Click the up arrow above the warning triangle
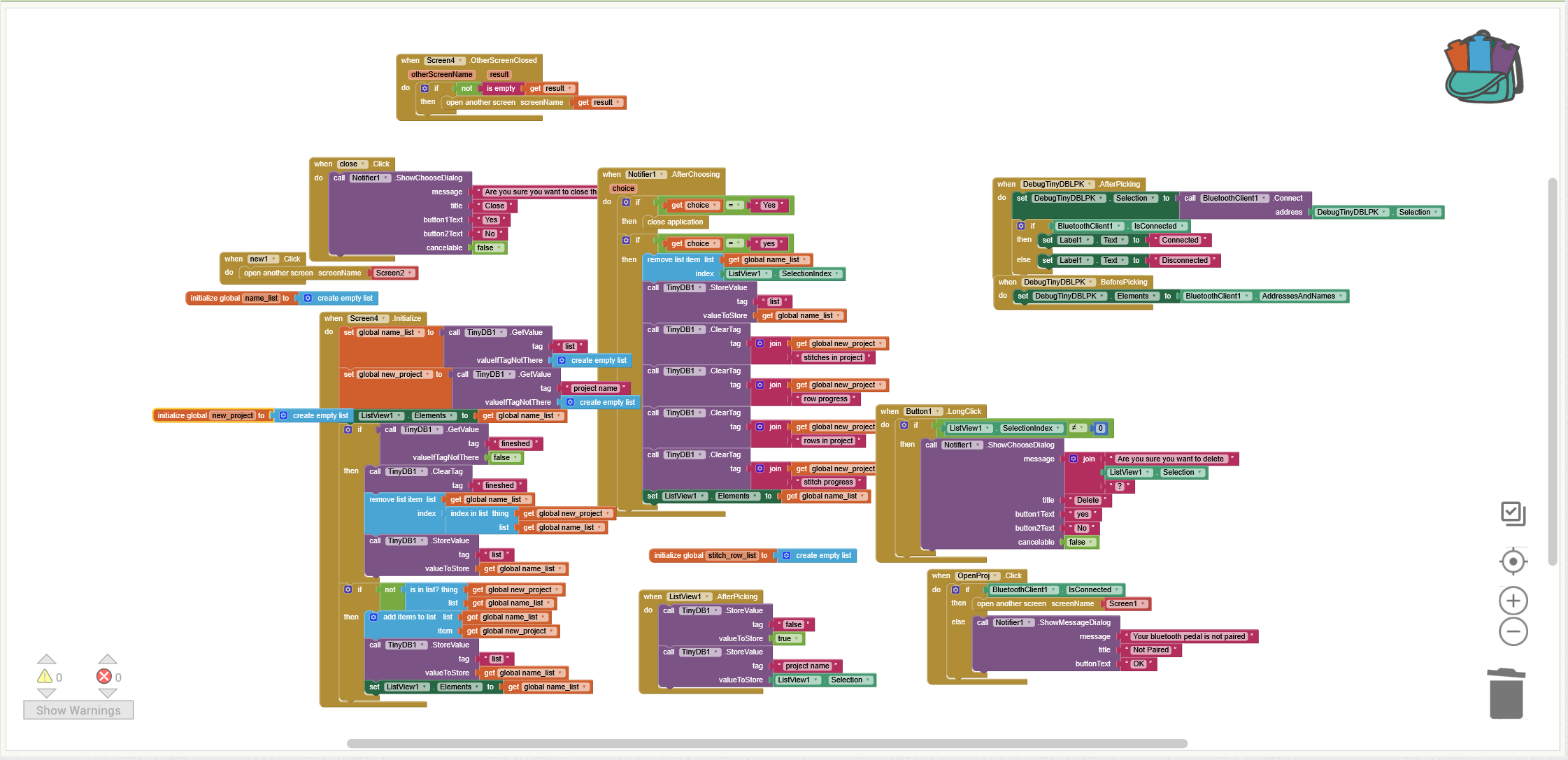The height and width of the screenshot is (760, 1568). pos(46,659)
